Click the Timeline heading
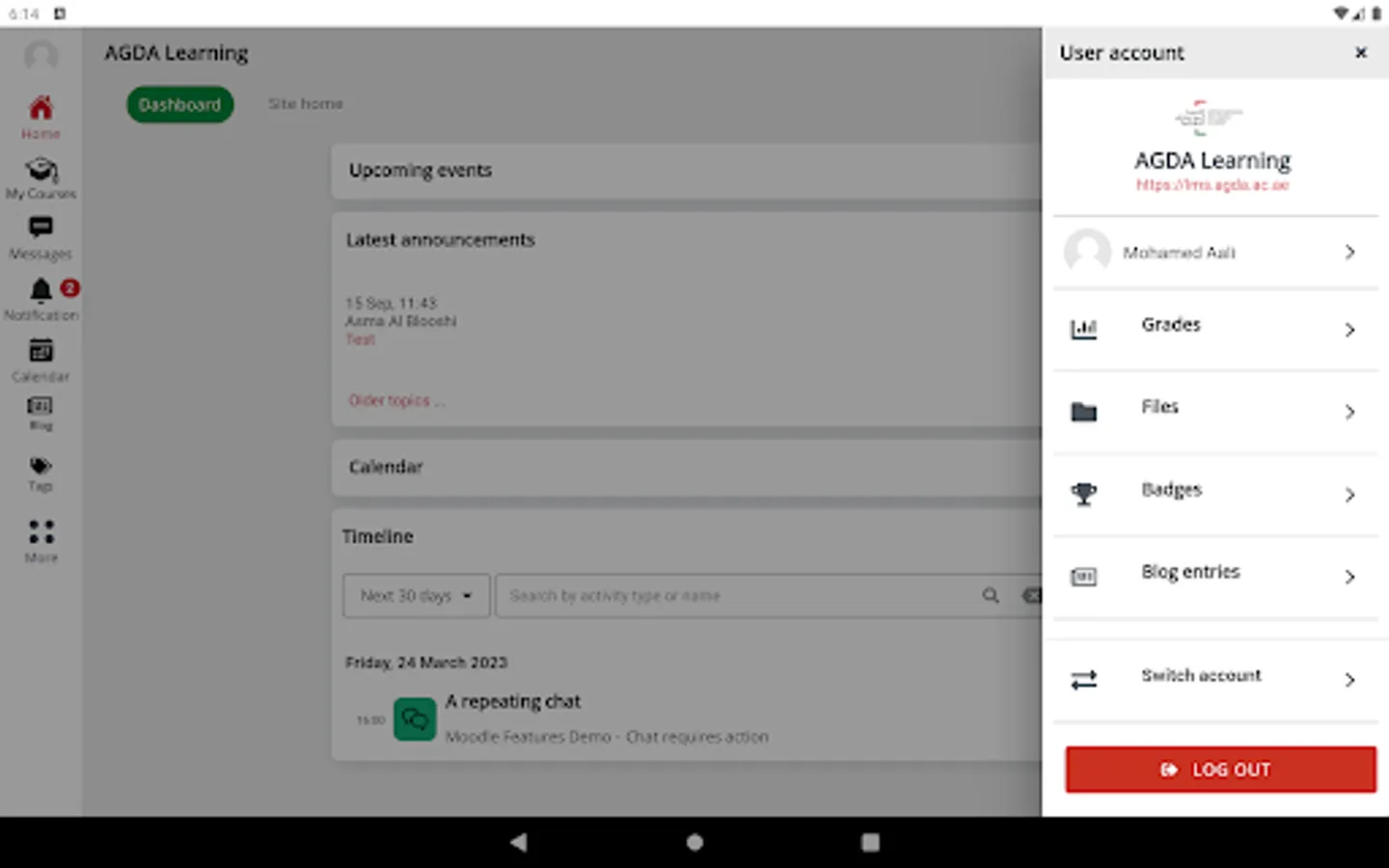 pyautogui.click(x=377, y=536)
